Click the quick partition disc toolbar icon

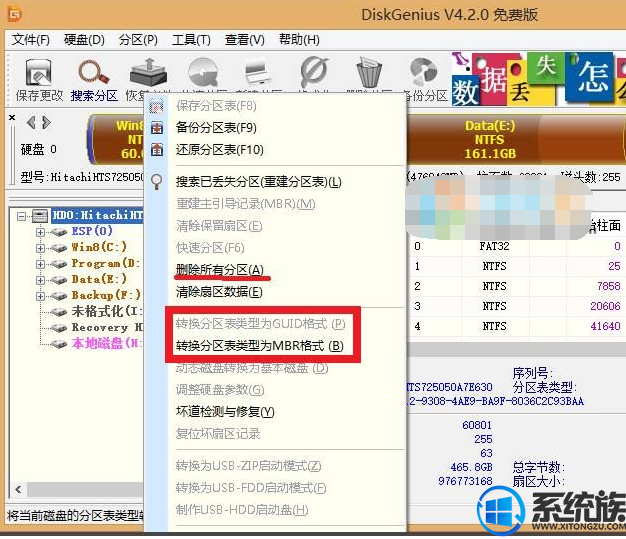[x=204, y=72]
